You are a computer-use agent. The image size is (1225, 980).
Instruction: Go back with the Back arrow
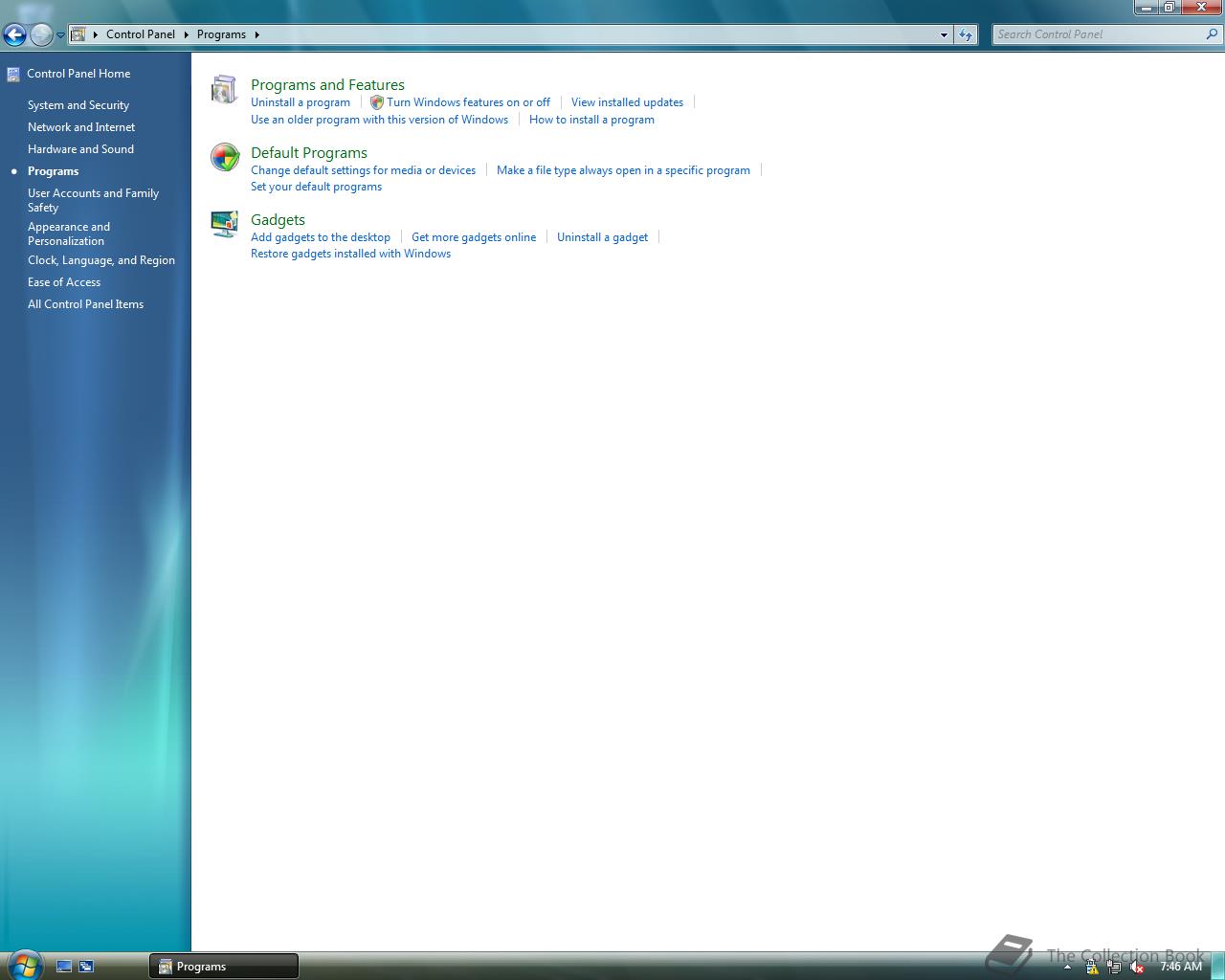pyautogui.click(x=14, y=35)
